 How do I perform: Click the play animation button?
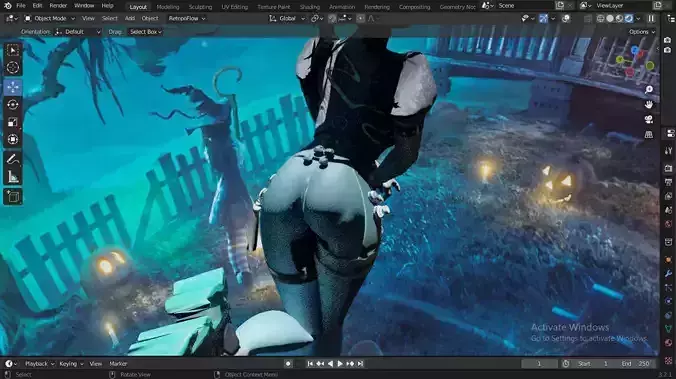(x=340, y=364)
